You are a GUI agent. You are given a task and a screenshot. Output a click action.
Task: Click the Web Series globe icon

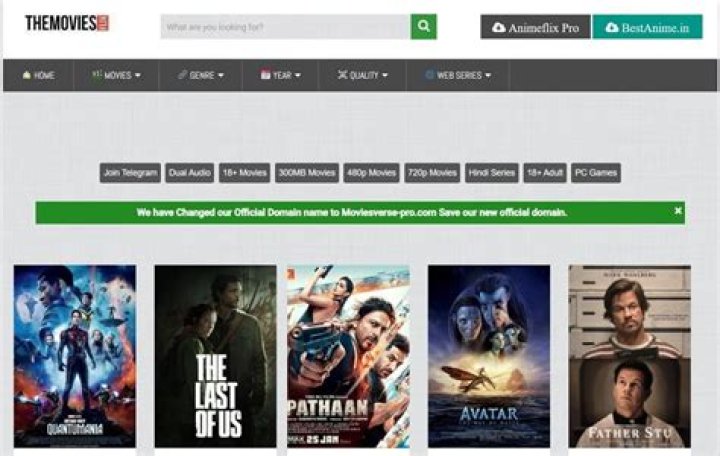click(430, 74)
